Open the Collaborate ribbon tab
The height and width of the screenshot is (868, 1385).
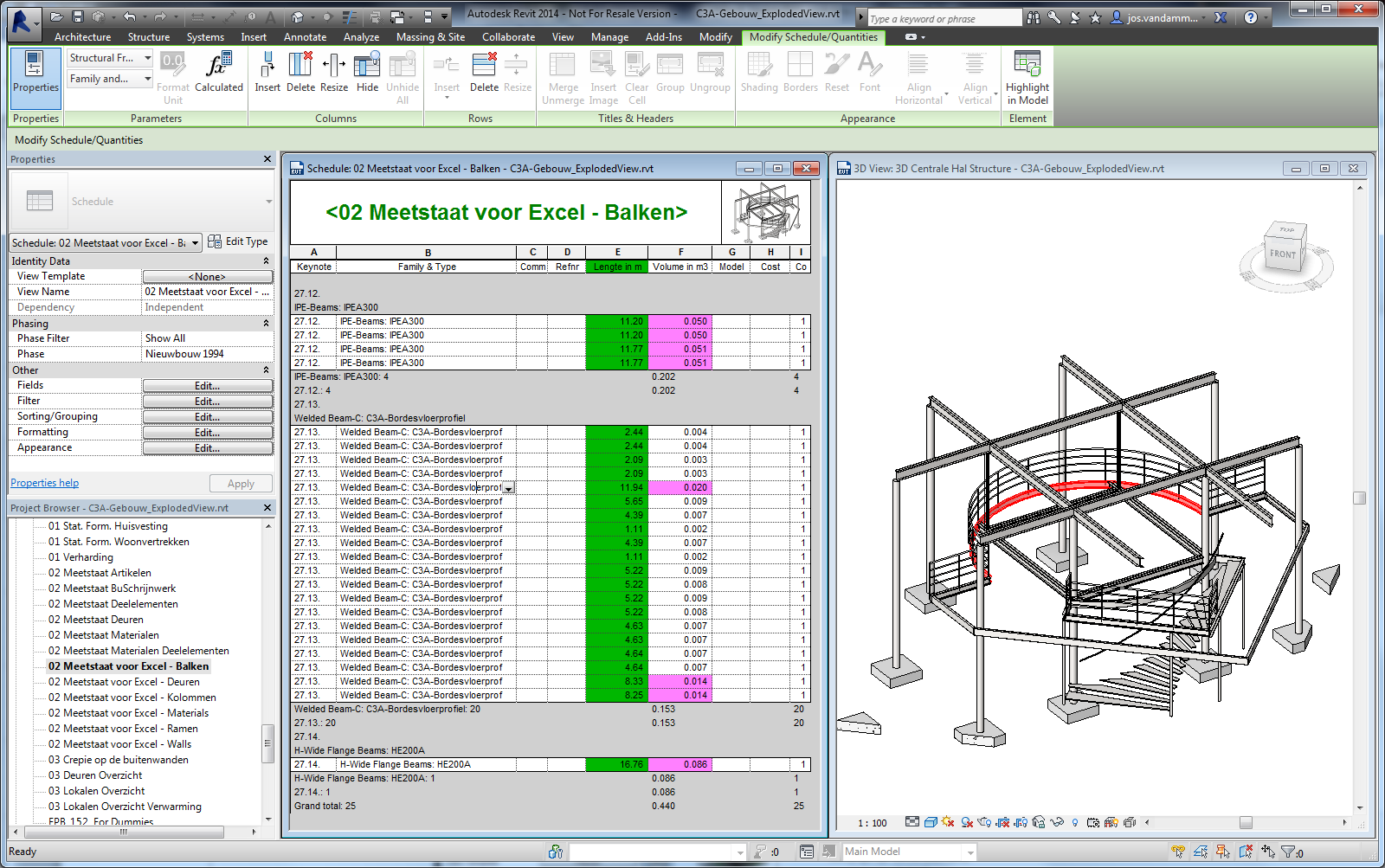[508, 37]
